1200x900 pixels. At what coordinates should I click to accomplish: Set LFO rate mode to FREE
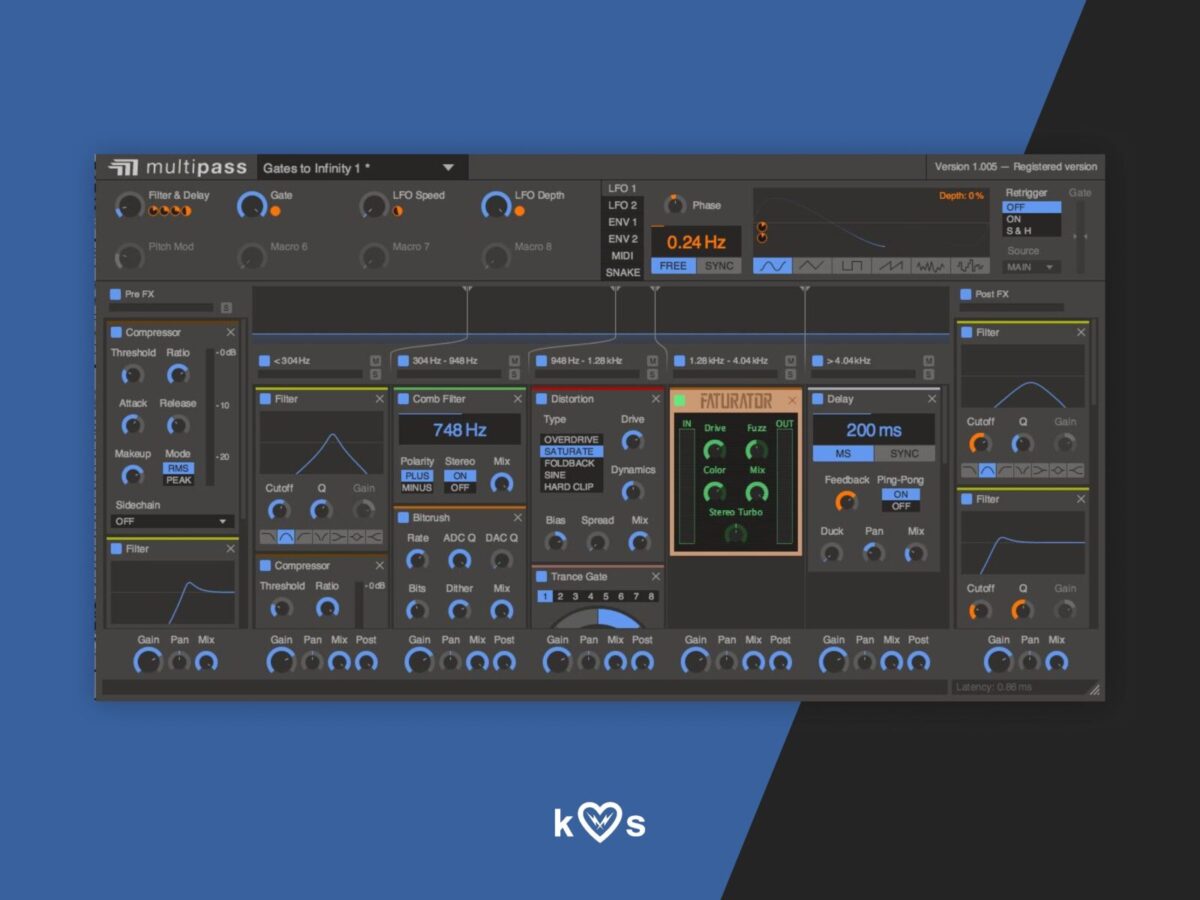coord(673,266)
